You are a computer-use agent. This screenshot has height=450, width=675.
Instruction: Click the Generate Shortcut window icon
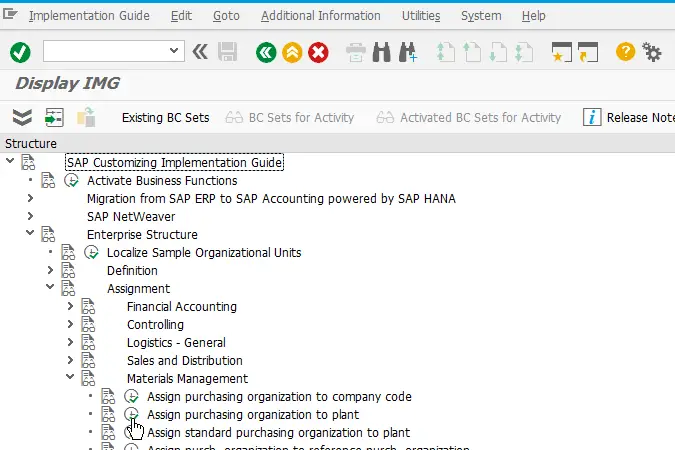(x=588, y=52)
